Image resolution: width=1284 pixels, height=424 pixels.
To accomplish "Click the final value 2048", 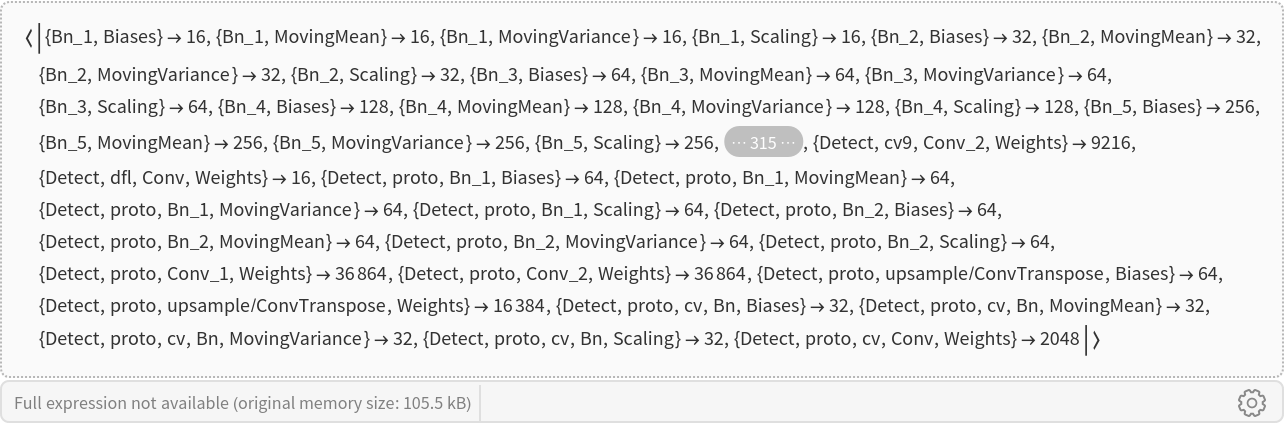I will (1059, 339).
